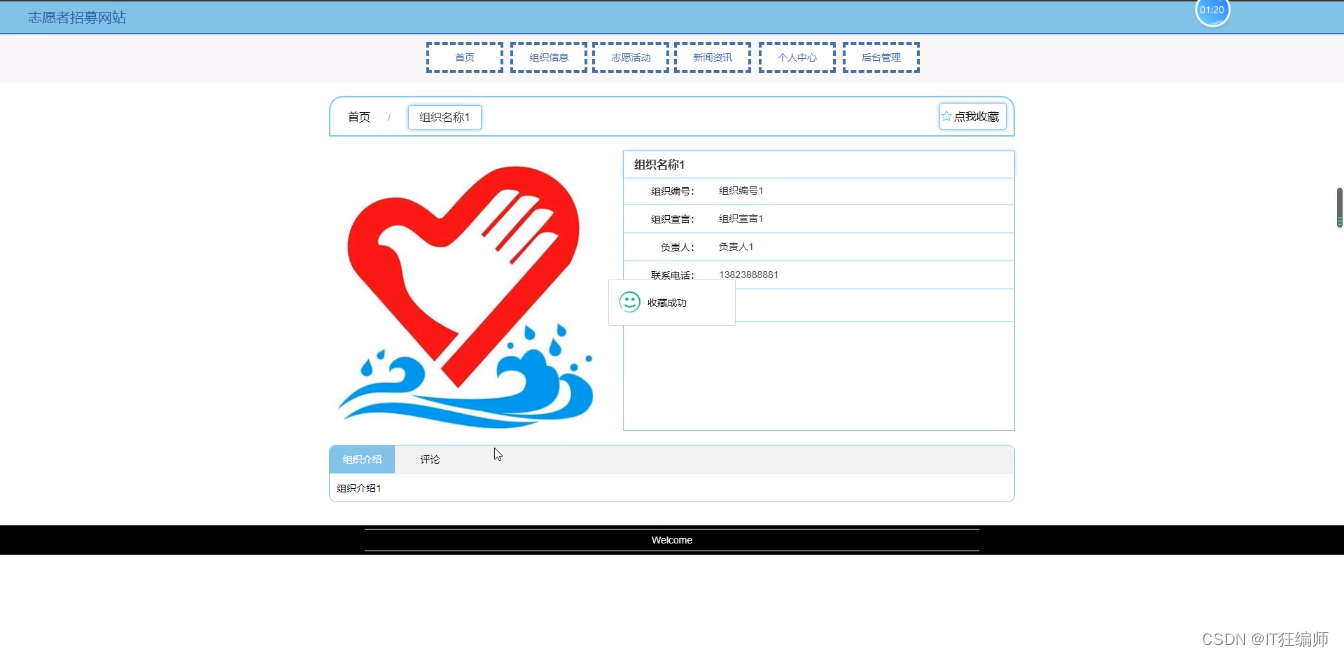The height and width of the screenshot is (657, 1344).
Task: Click the volunteer heart logo image
Action: pos(466,296)
